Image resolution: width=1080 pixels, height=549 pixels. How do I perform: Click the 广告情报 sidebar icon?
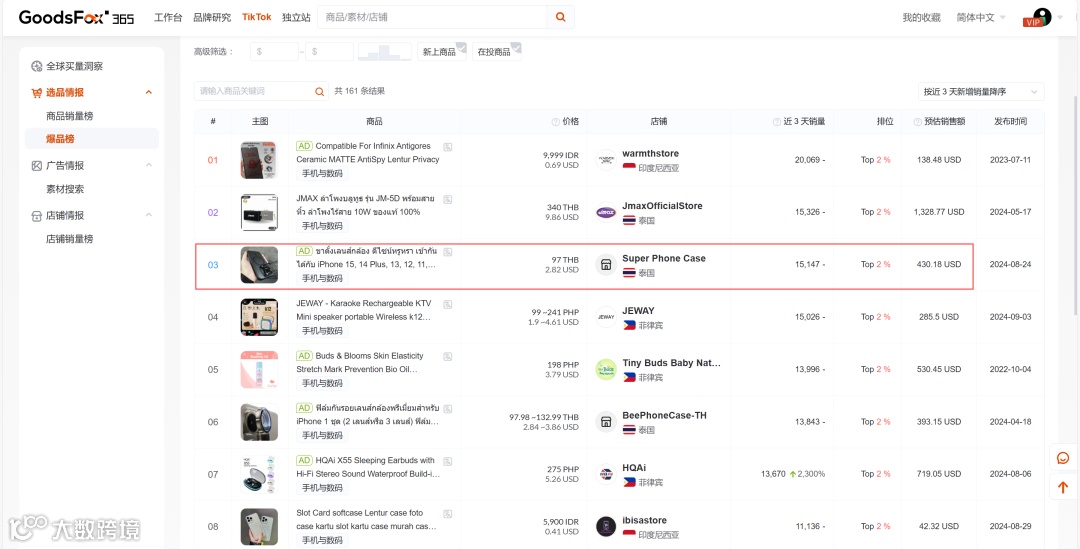tap(37, 165)
